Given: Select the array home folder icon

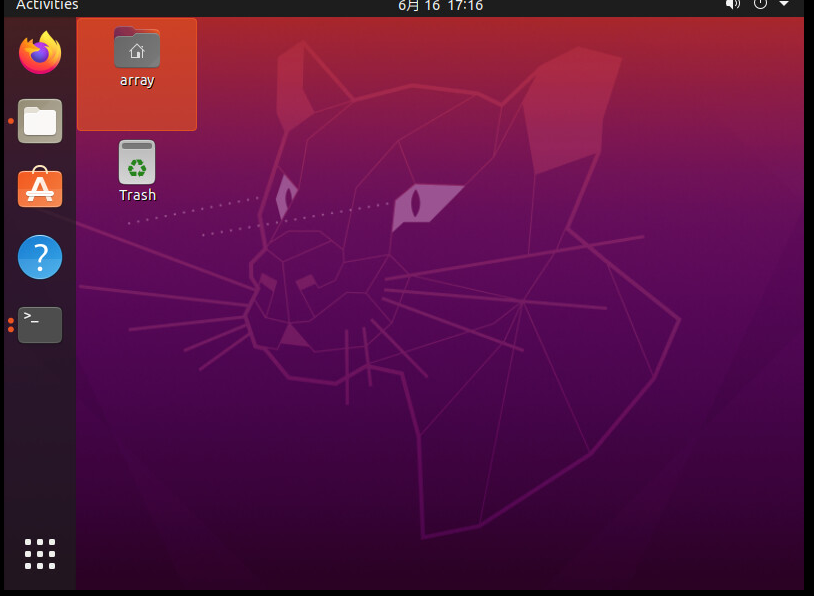Looking at the screenshot, I should click(137, 48).
